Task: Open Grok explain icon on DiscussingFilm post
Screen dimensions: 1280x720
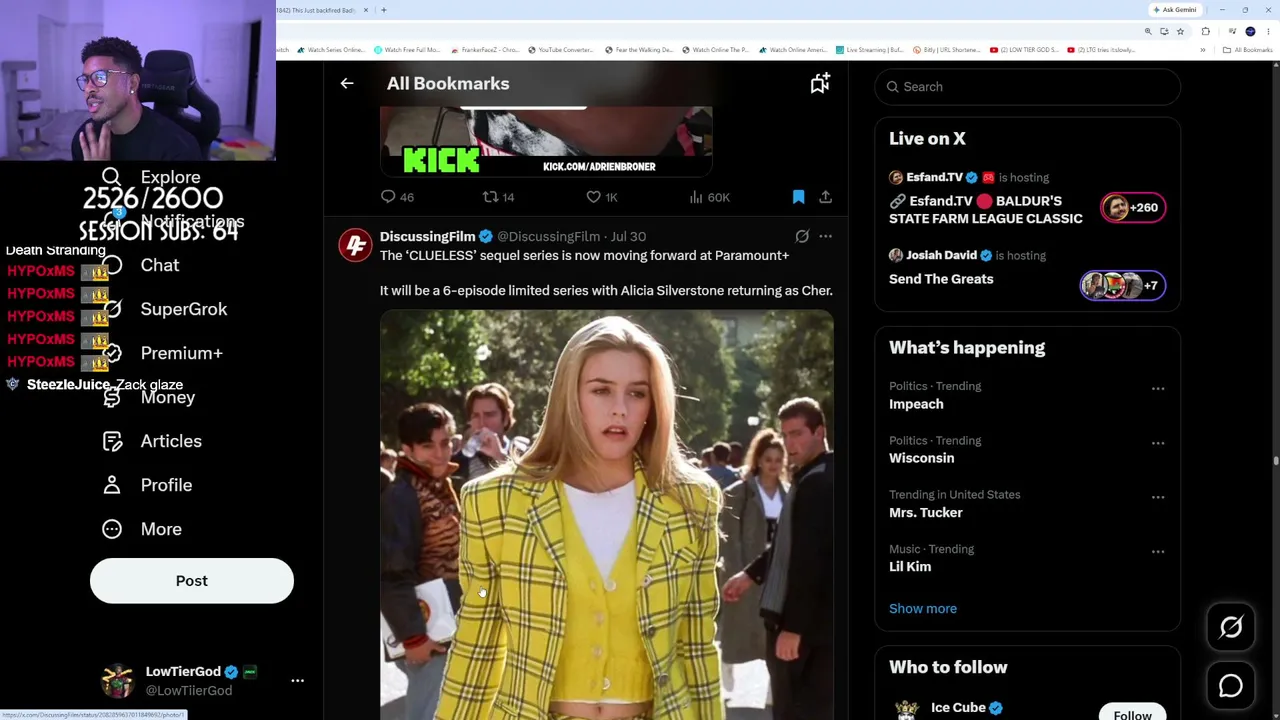Action: click(802, 237)
